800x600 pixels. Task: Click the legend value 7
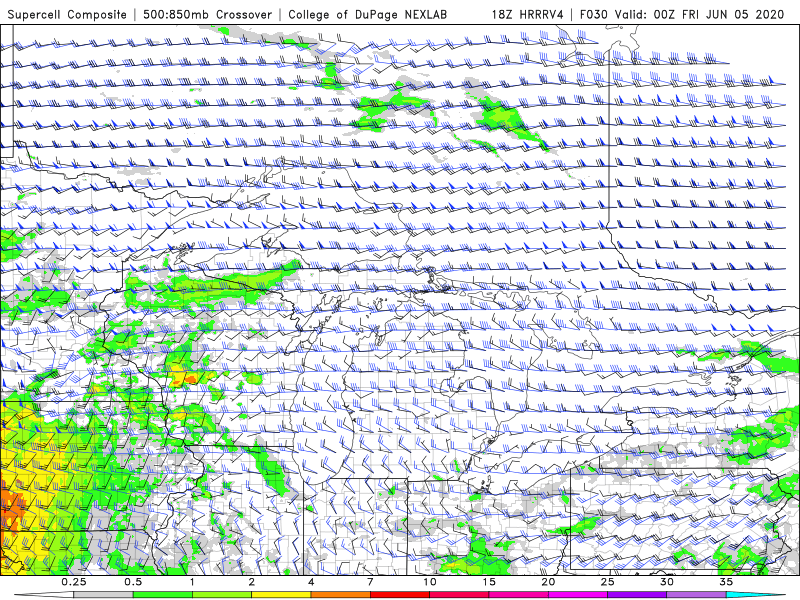coord(370,582)
